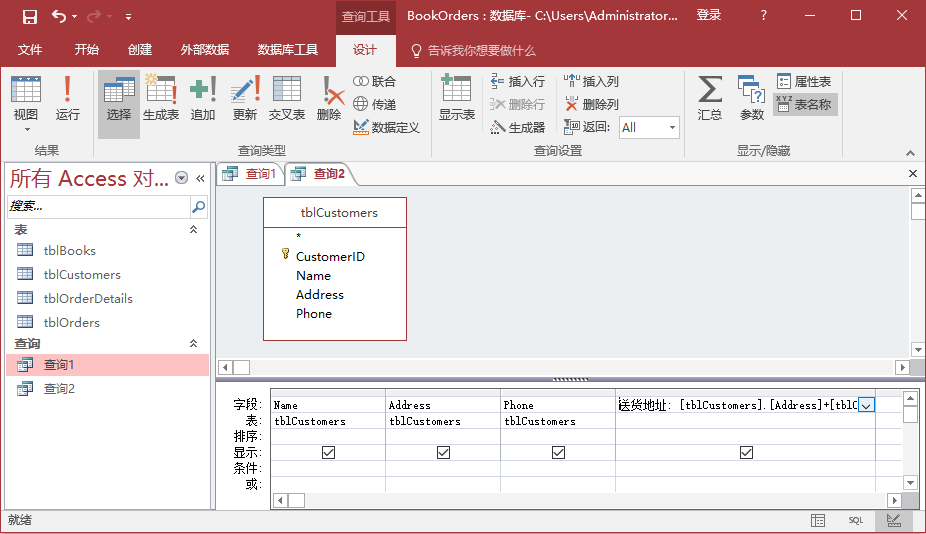Click the 运行 (Run) query icon
This screenshot has width=926, height=534.
coord(67,99)
